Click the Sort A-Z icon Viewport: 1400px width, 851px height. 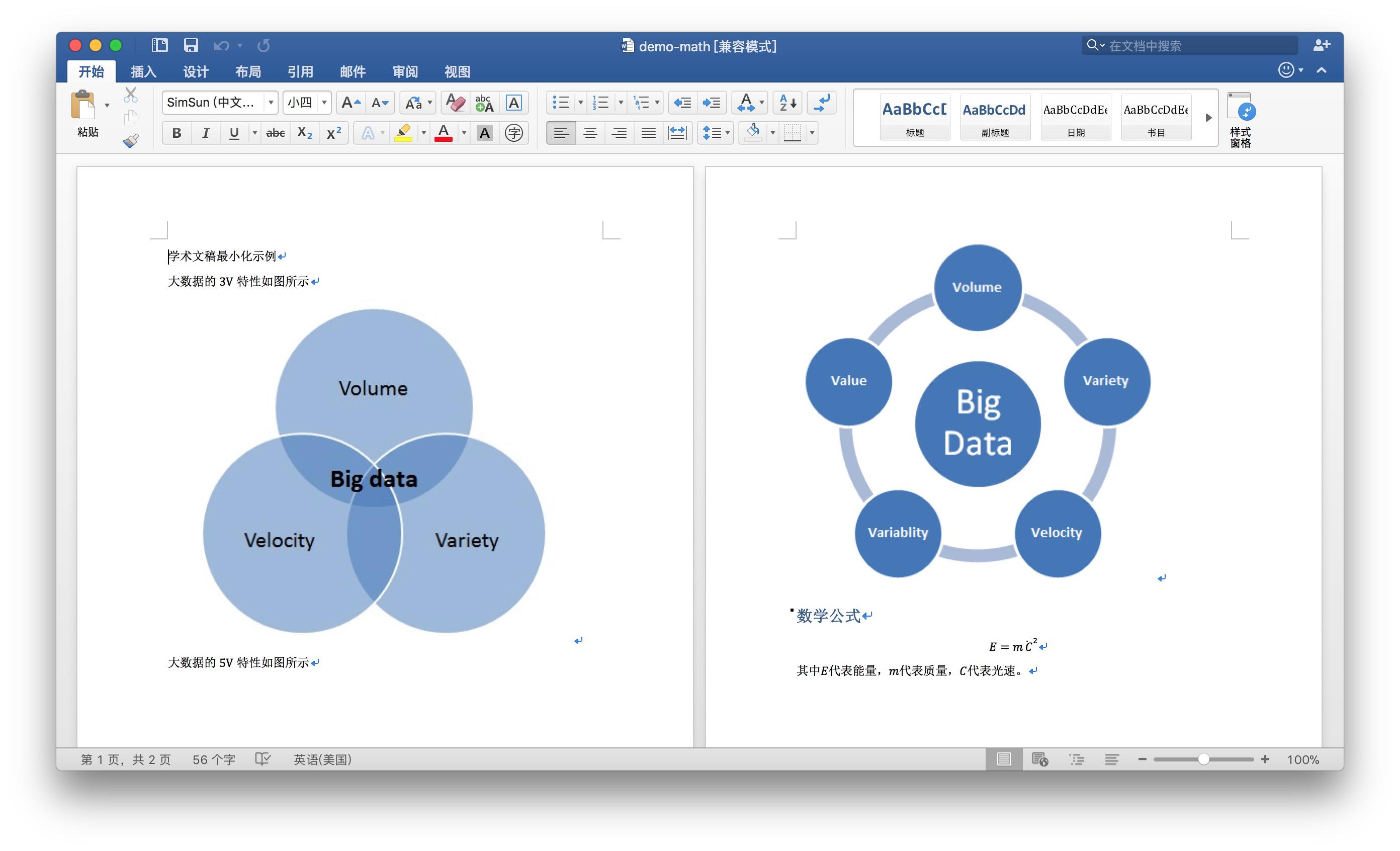pos(787,103)
